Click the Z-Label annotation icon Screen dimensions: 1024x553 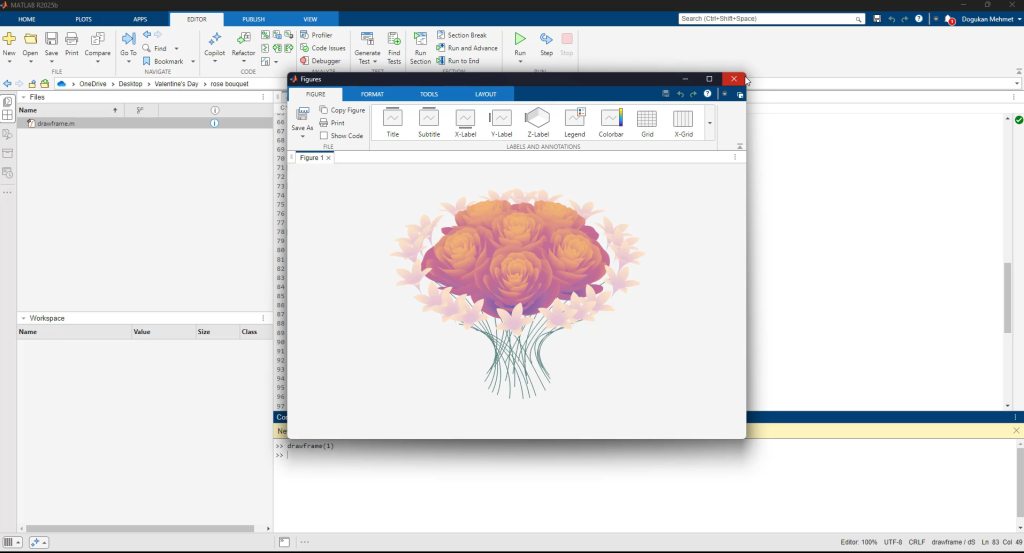click(538, 122)
